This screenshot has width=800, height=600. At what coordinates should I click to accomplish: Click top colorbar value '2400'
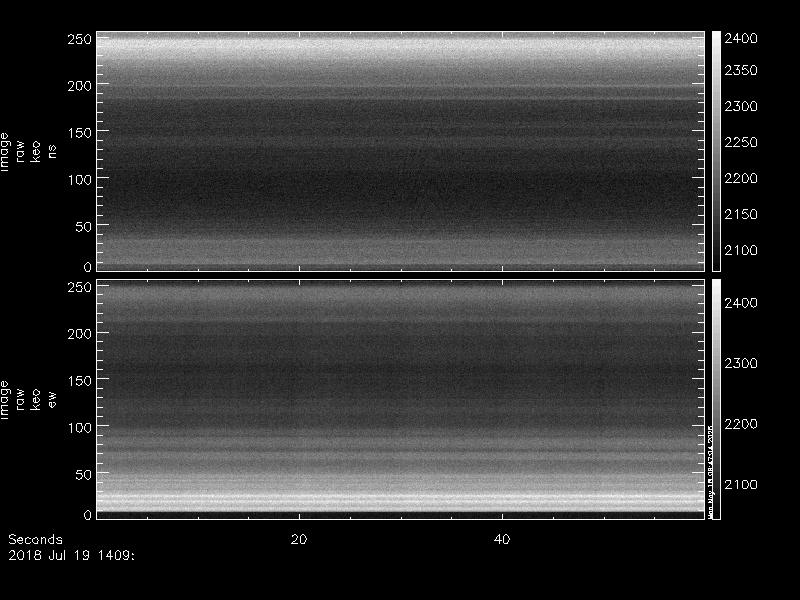741,38
